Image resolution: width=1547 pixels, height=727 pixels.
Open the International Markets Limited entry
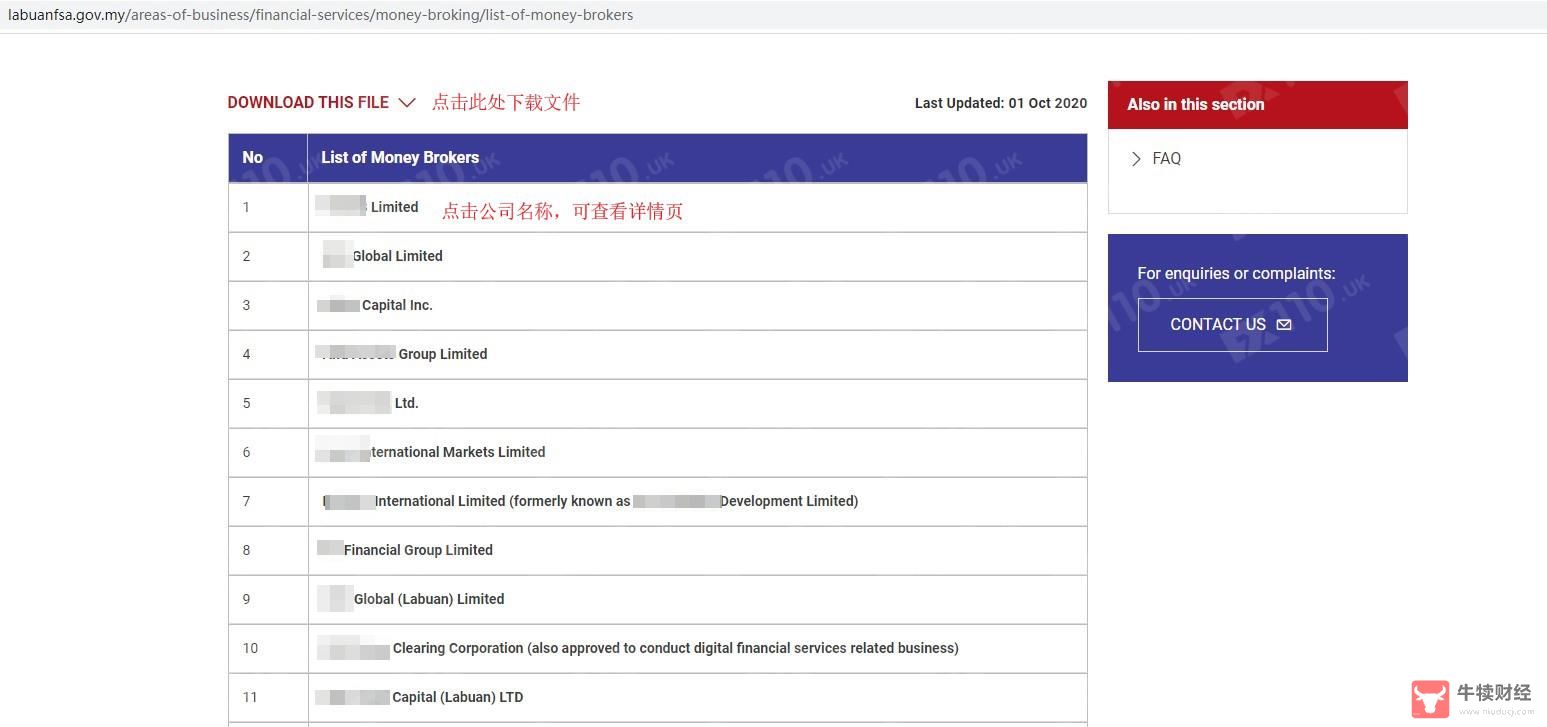tap(430, 452)
